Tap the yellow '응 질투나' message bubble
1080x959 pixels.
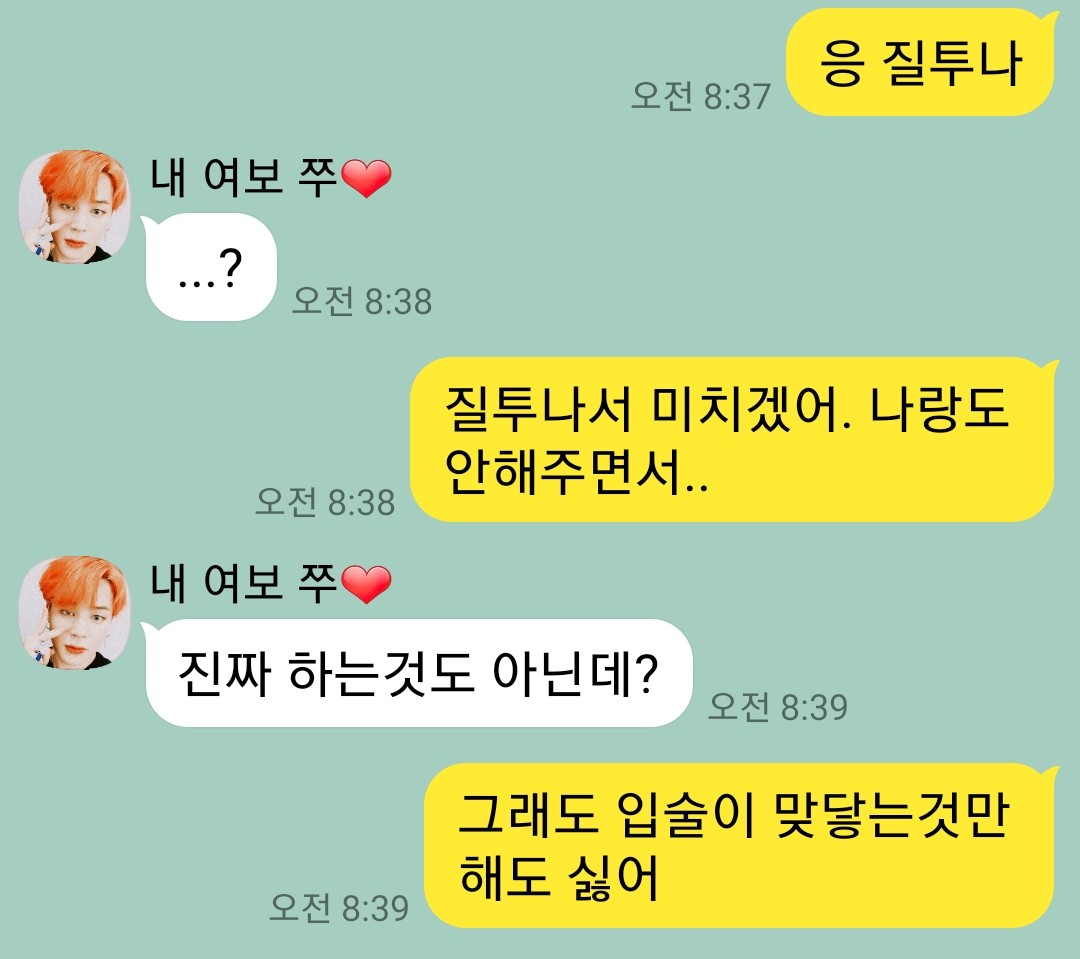921,62
